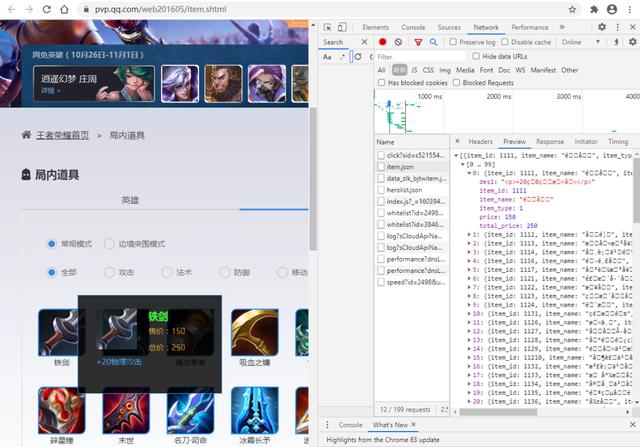Viewport: 640px width, 447px height.
Task: Toggle the device toolbar icon in DevTools
Action: [342, 27]
